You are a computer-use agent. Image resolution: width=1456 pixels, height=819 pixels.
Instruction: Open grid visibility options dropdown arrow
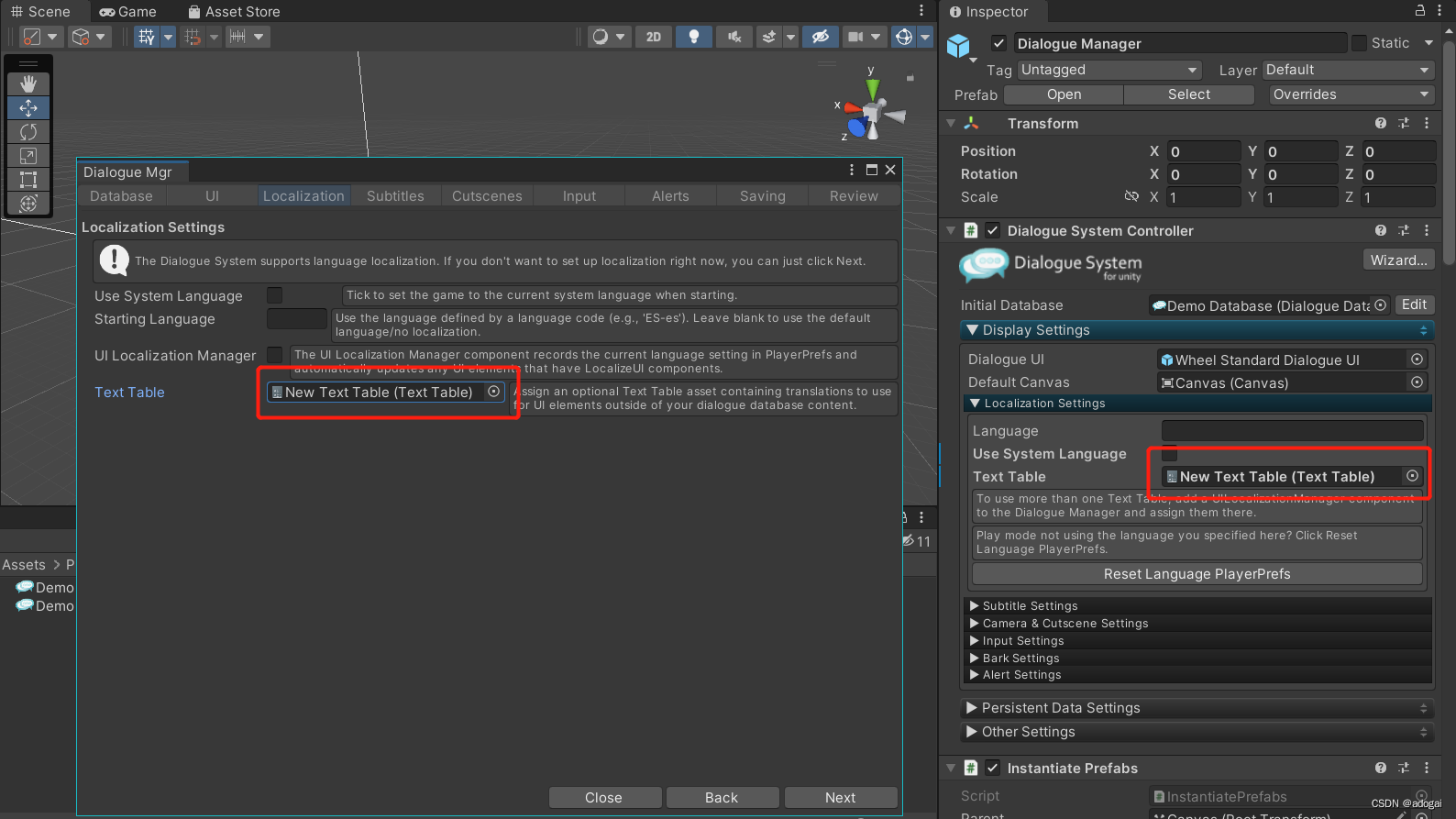168,37
